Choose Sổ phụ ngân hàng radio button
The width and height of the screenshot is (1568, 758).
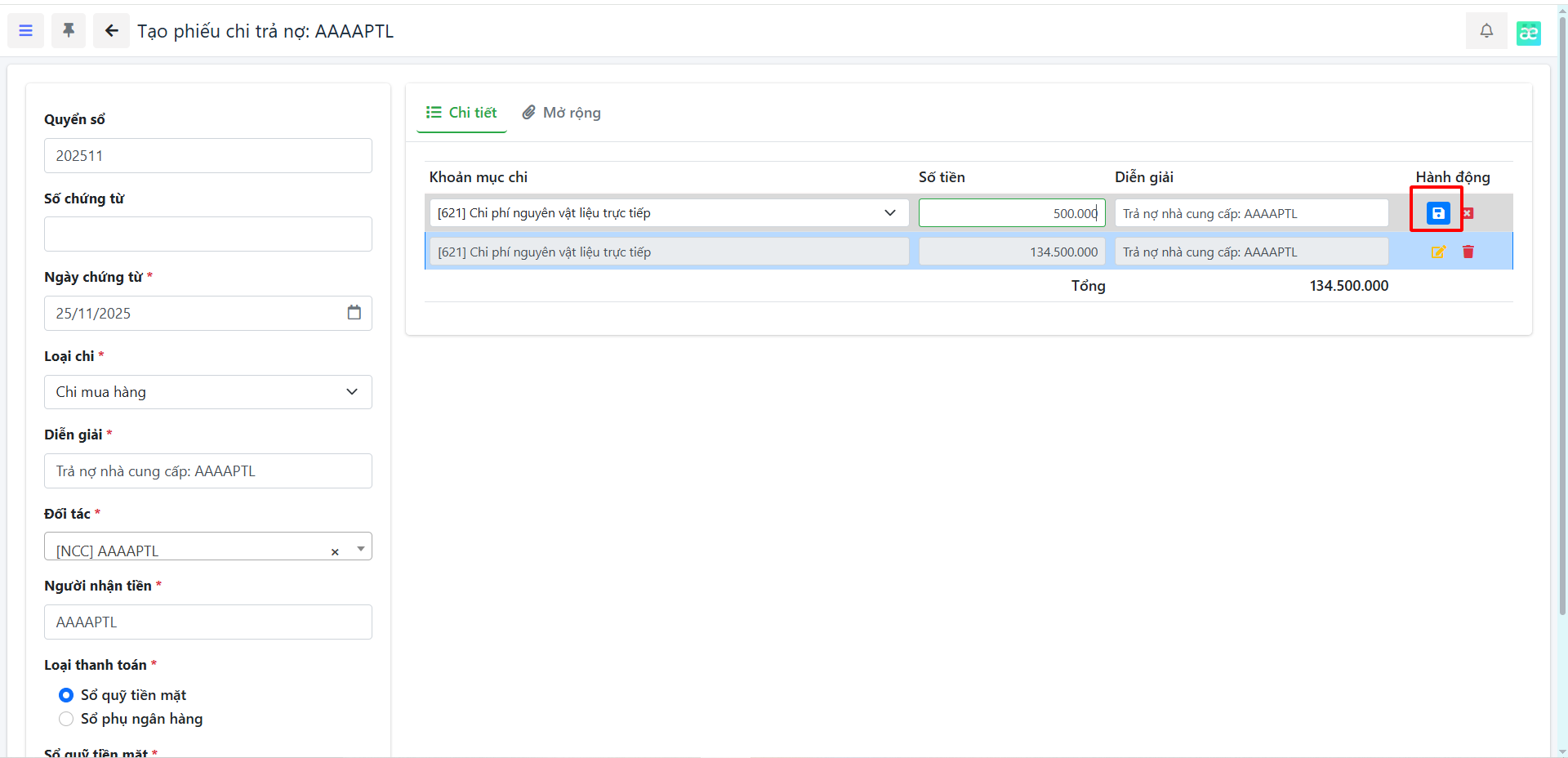66,719
